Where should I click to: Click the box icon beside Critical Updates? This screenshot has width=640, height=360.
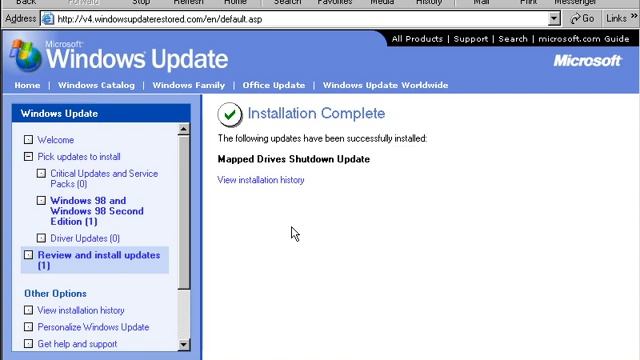[x=41, y=173]
